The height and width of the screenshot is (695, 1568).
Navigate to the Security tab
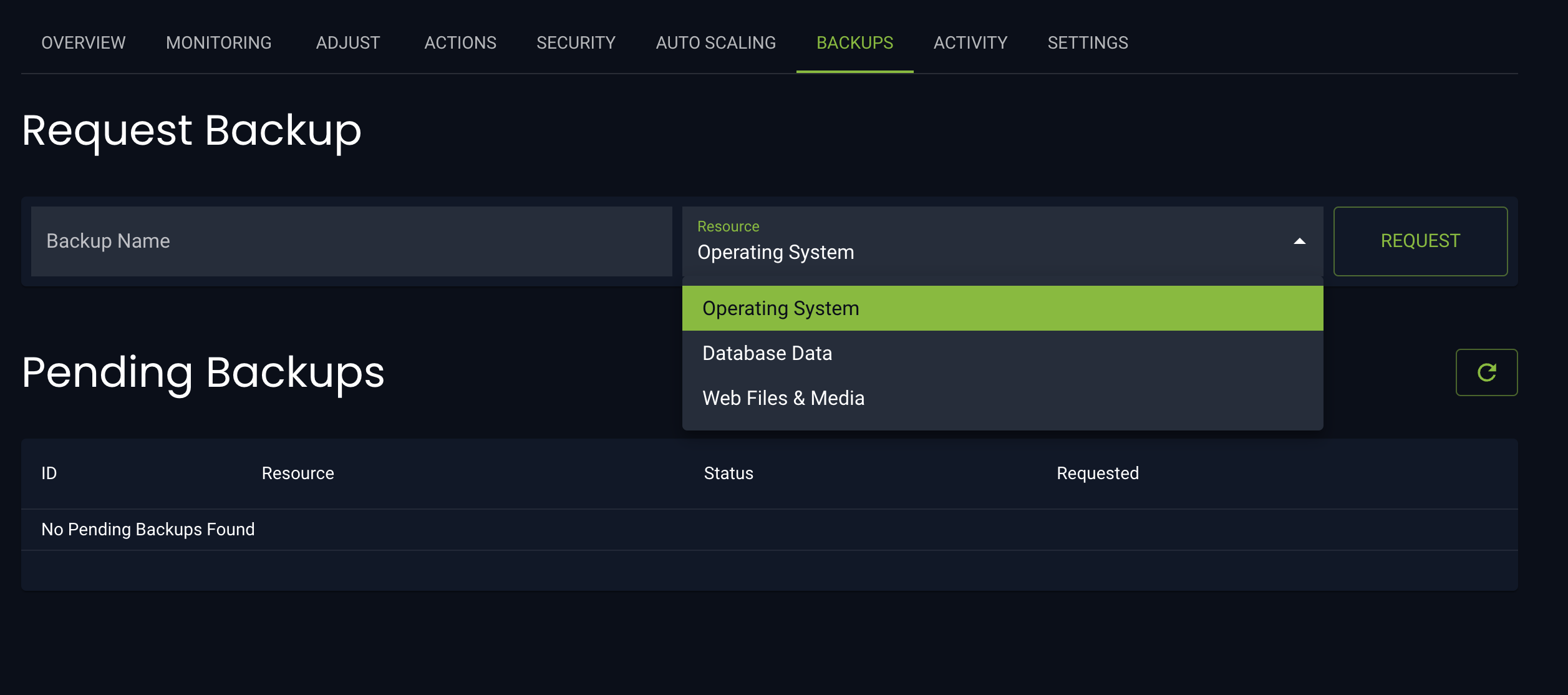pos(576,42)
